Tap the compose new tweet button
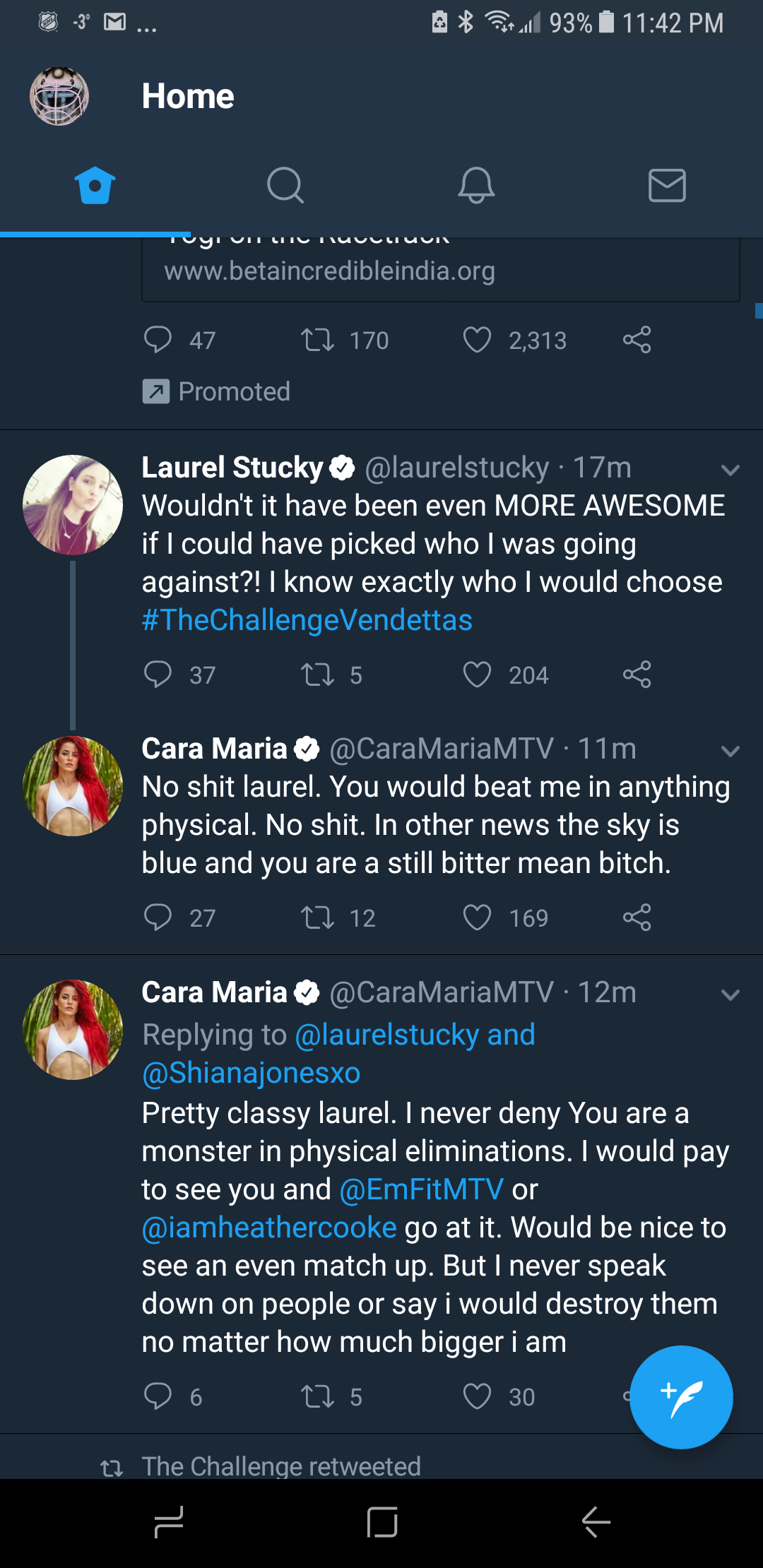Viewport: 763px width, 1568px height. 681,1397
